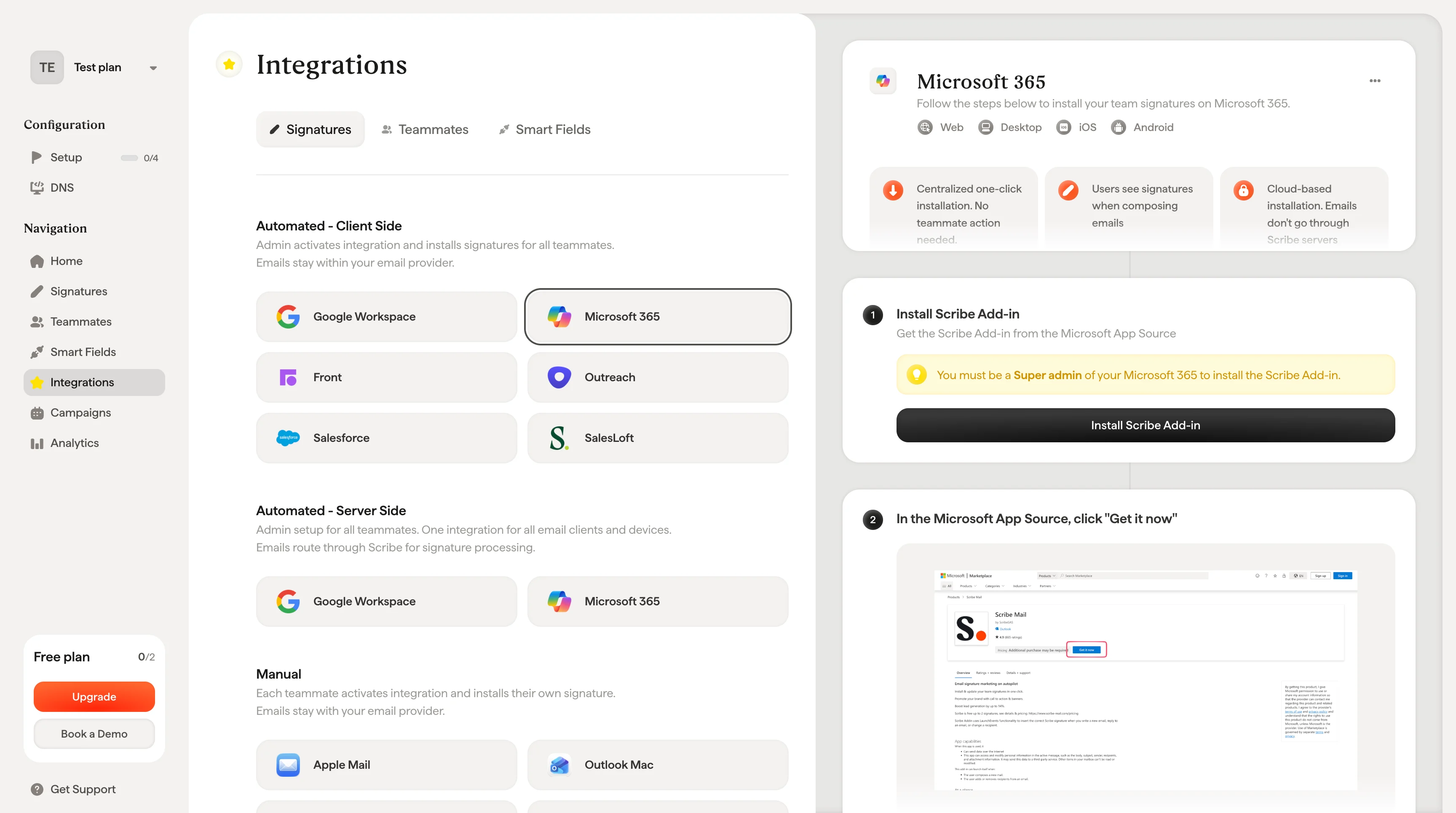
Task: Click the Setup flag icon
Action: [x=37, y=158]
